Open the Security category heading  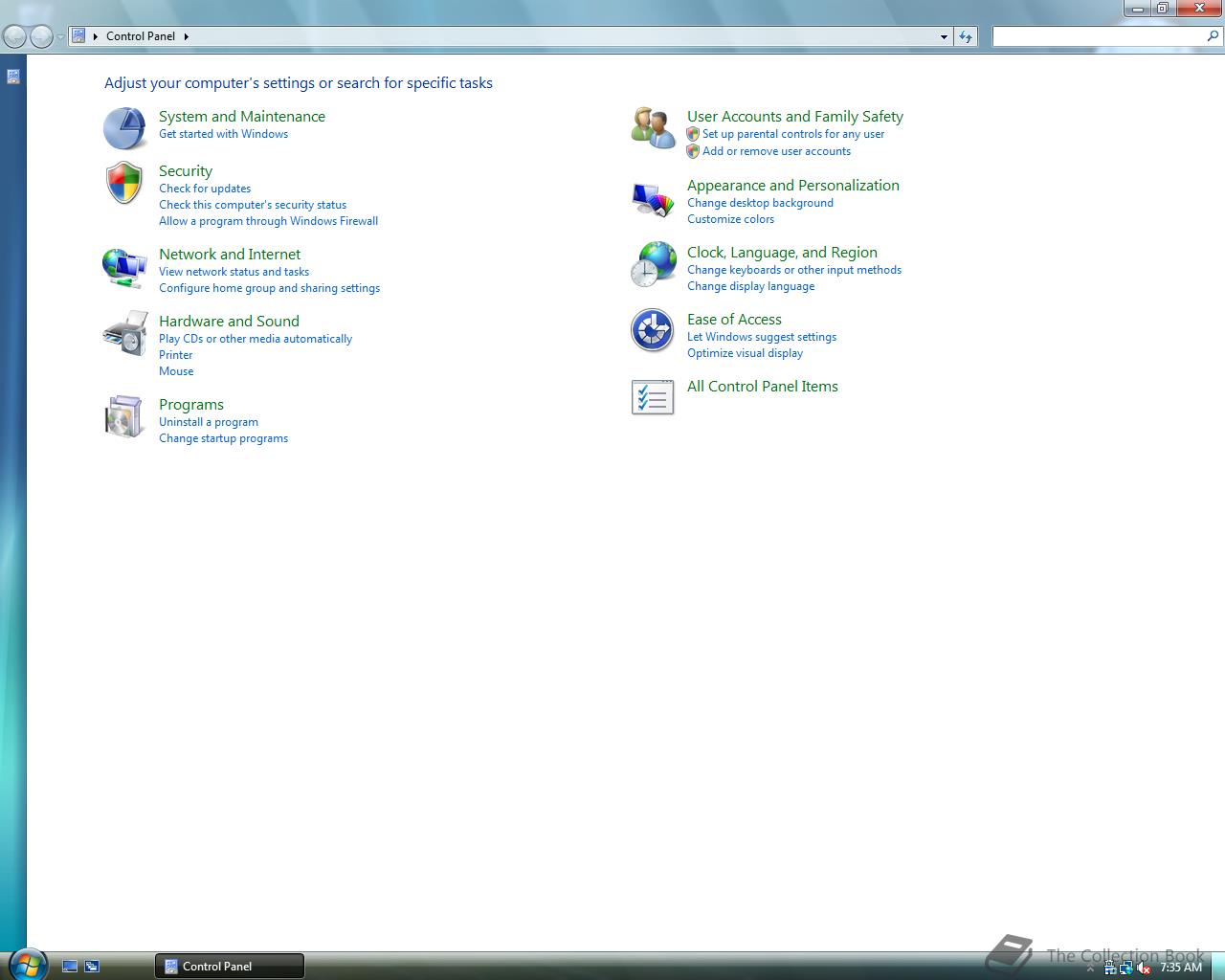coord(186,170)
